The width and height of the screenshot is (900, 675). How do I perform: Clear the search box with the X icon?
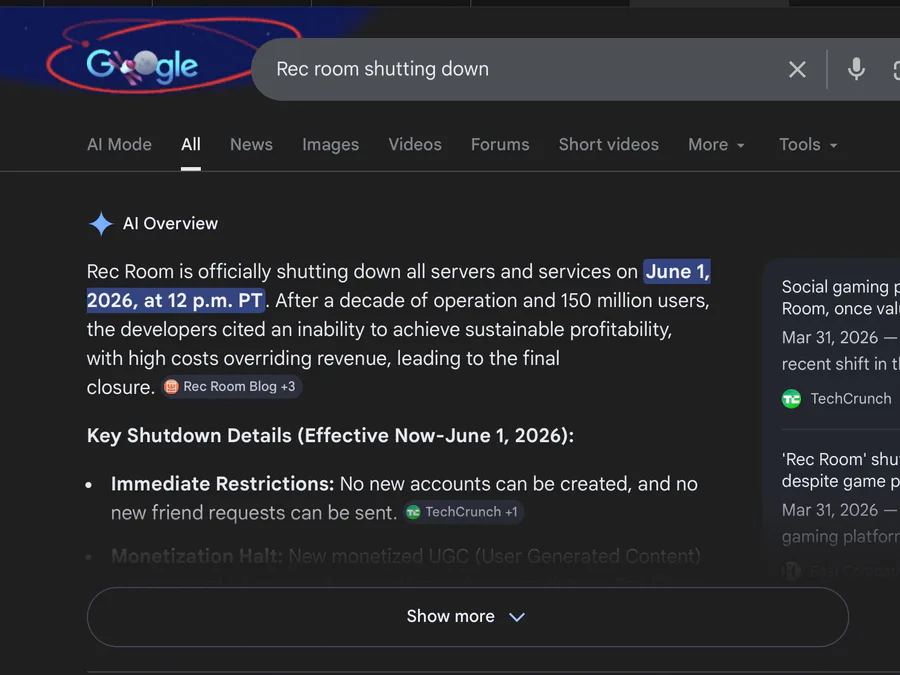tap(797, 69)
